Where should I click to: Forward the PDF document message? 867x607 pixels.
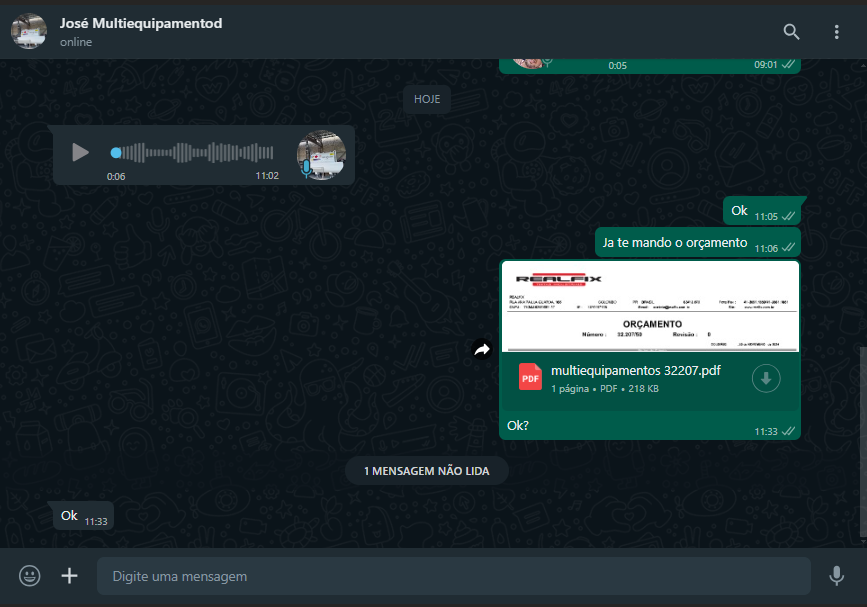click(482, 349)
